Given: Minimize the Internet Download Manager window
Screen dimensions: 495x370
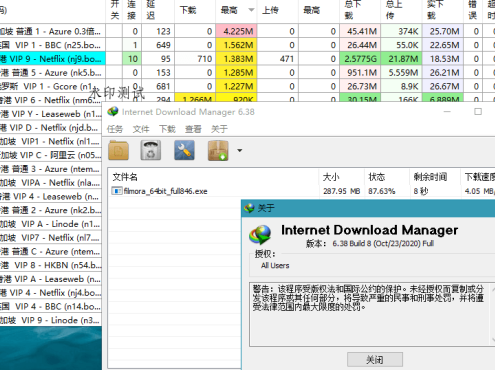Looking at the screenshot, I should [447, 112].
